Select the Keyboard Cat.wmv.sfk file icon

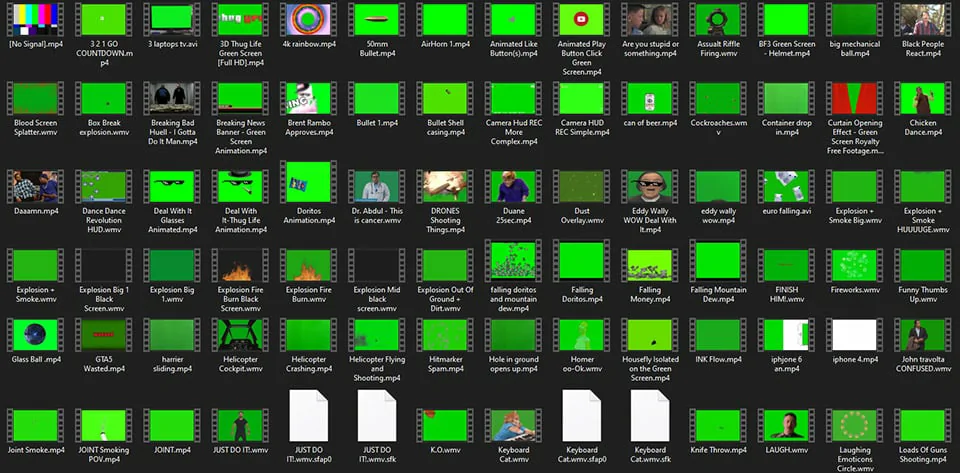click(x=649, y=415)
